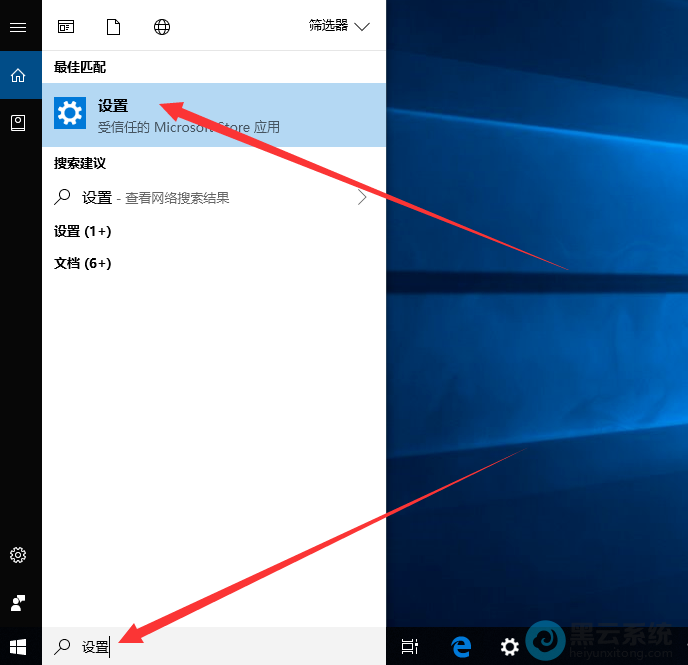Go to the Home tab in the sidebar
This screenshot has height=665, width=688.
18,75
